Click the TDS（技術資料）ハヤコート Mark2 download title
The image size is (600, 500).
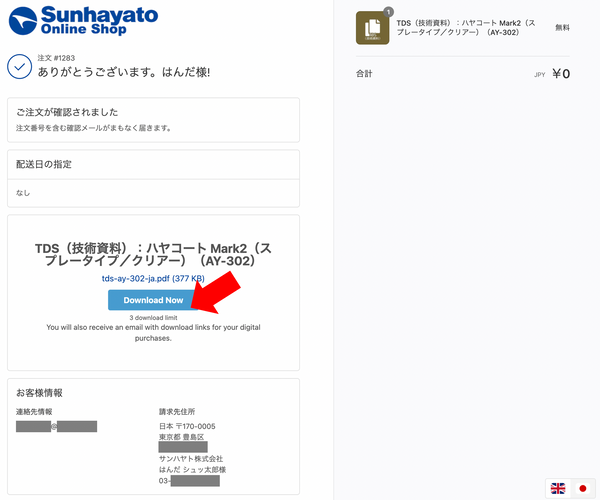point(153,254)
